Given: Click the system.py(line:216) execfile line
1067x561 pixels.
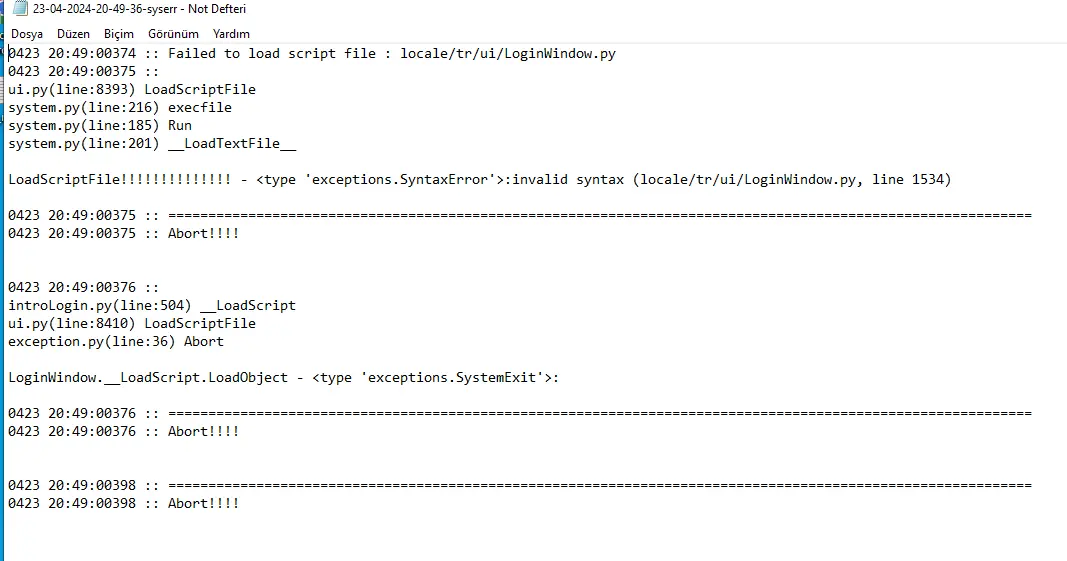Looking at the screenshot, I should click(120, 108).
